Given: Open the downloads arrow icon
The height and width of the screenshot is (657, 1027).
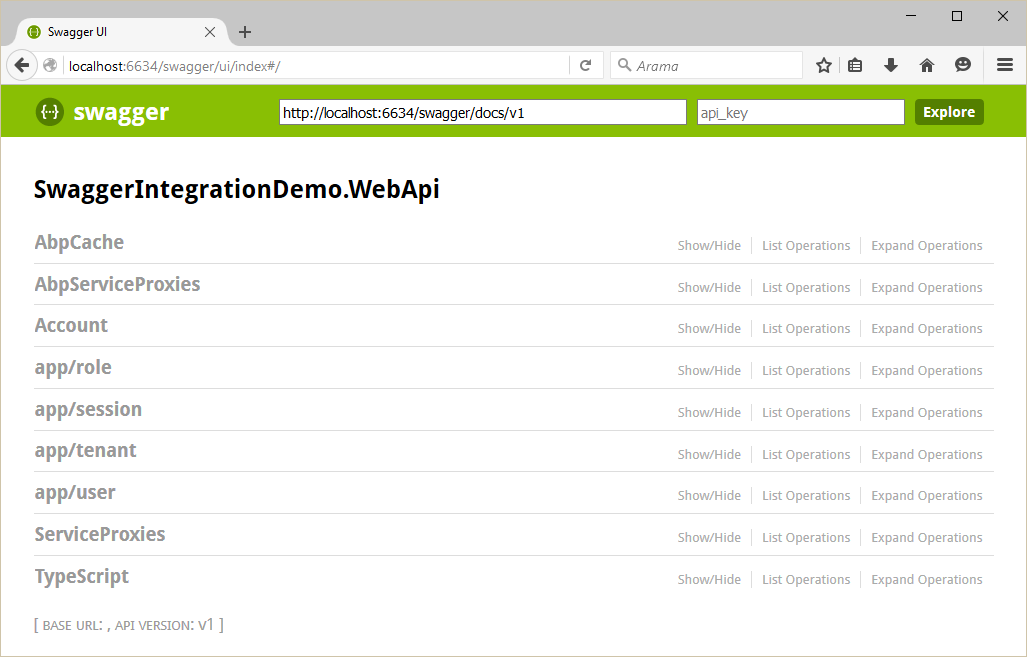Looking at the screenshot, I should 891,65.
